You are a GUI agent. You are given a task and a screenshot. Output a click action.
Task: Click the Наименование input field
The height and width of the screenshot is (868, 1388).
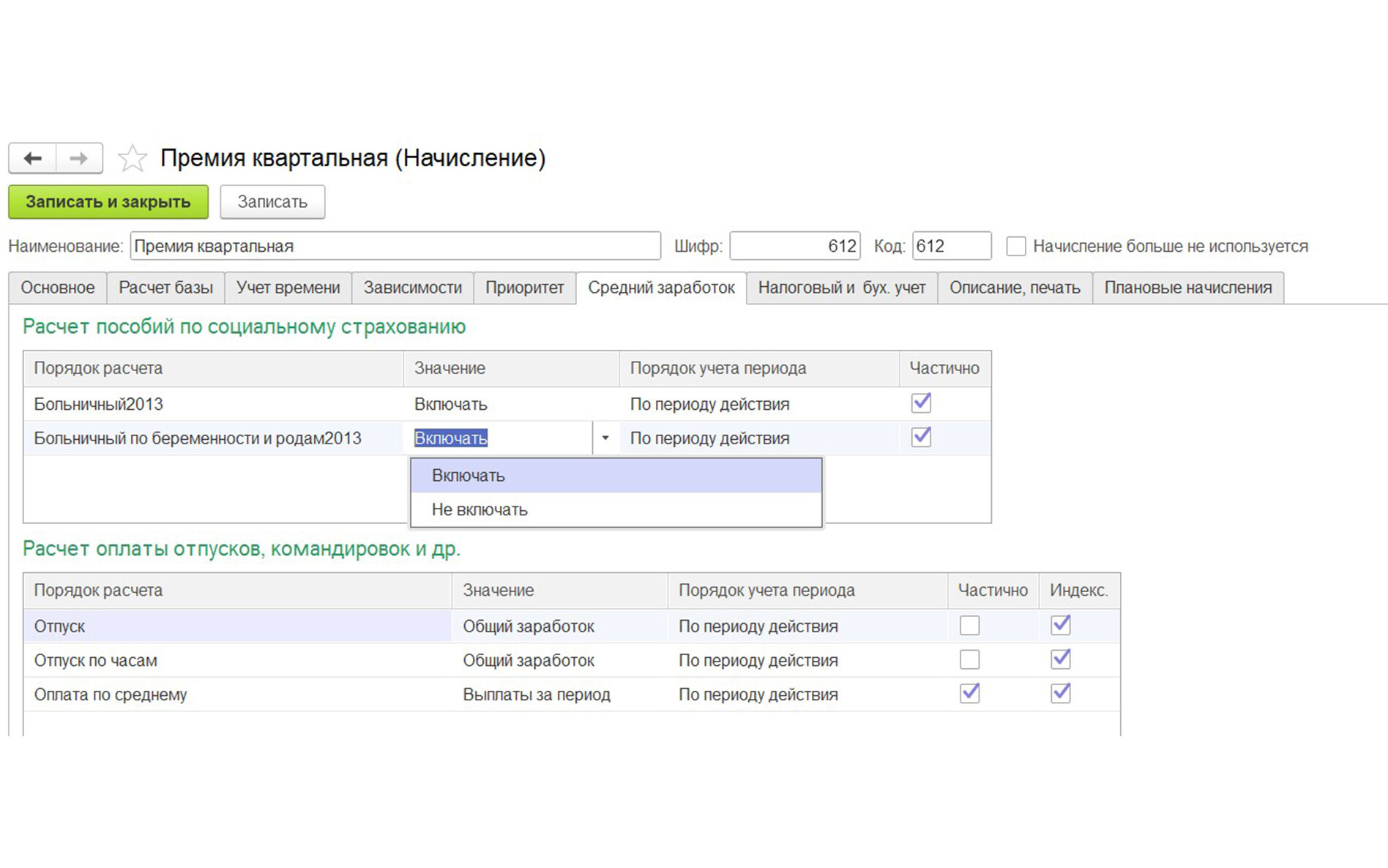coord(395,247)
